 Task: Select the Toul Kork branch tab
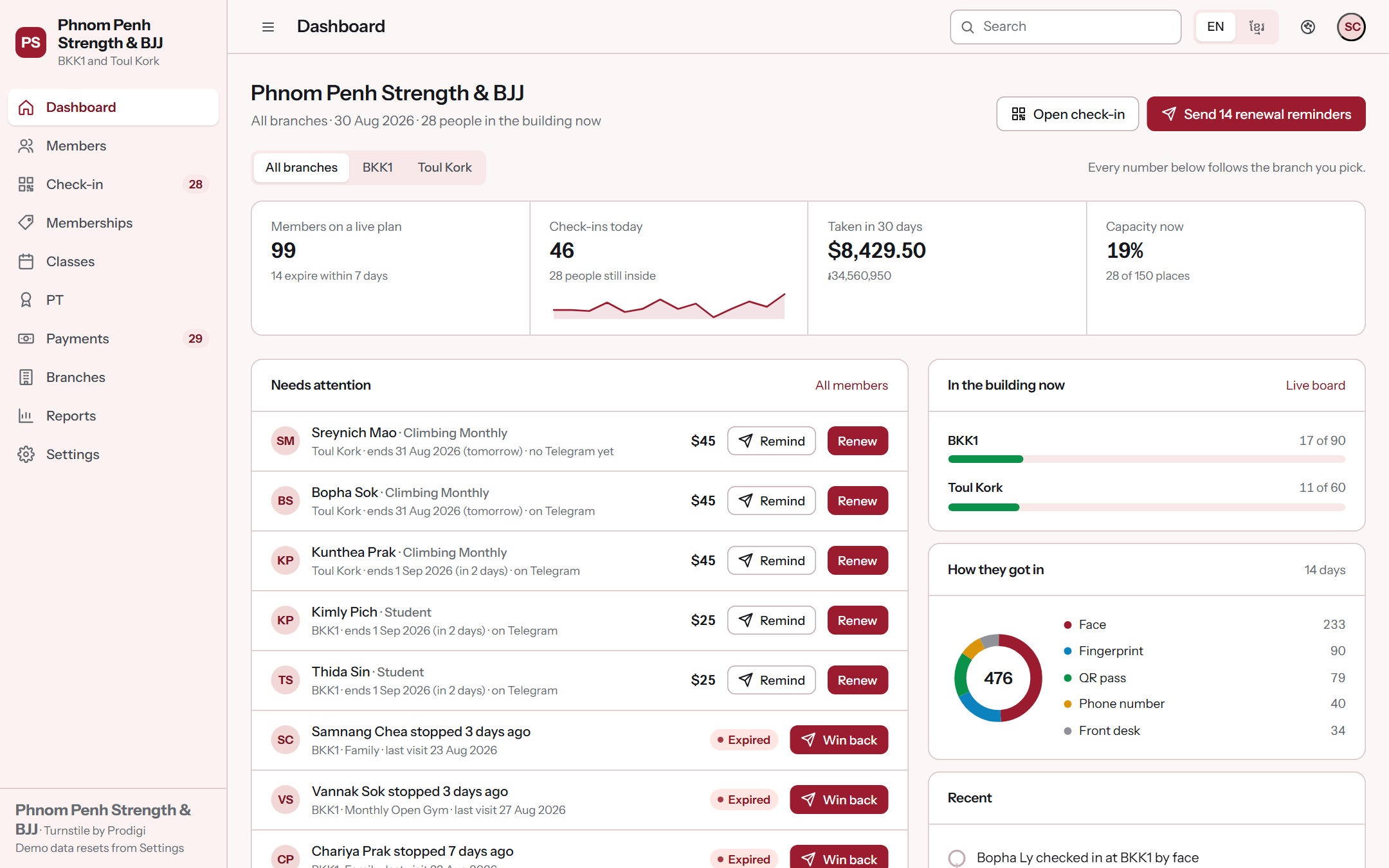point(444,168)
